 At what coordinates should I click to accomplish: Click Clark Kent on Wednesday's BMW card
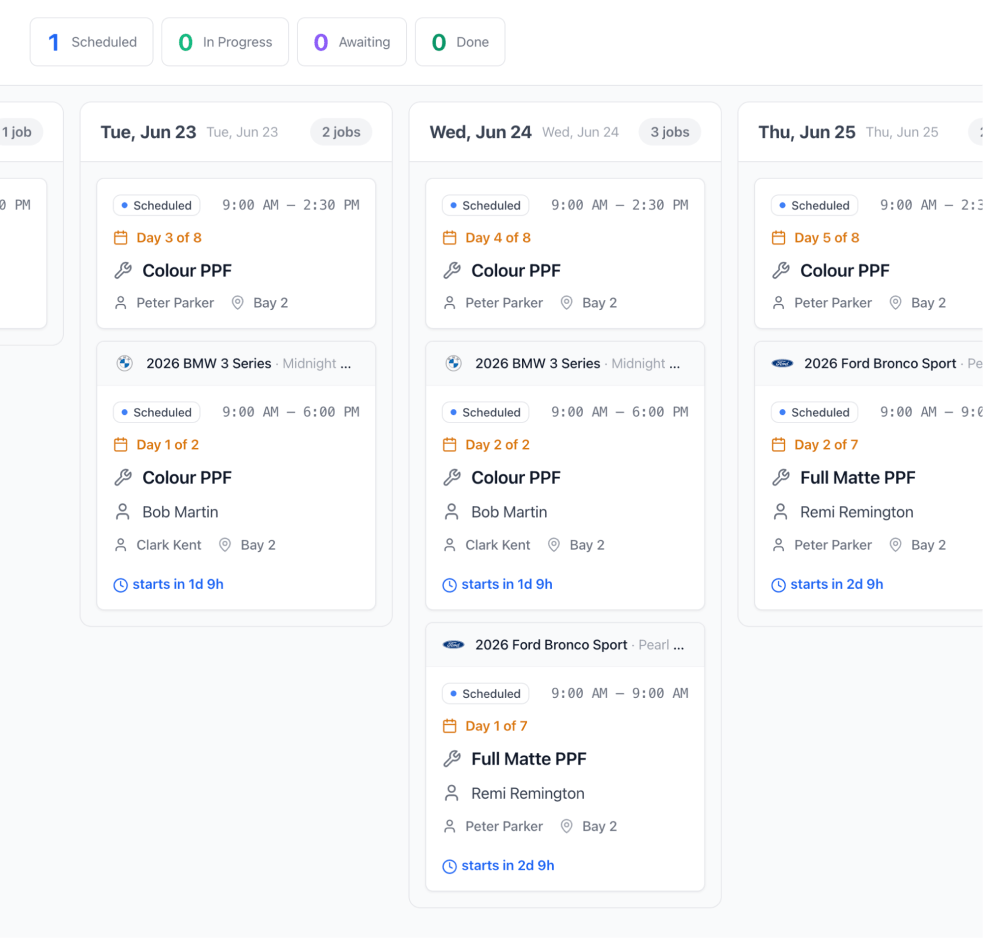498,545
